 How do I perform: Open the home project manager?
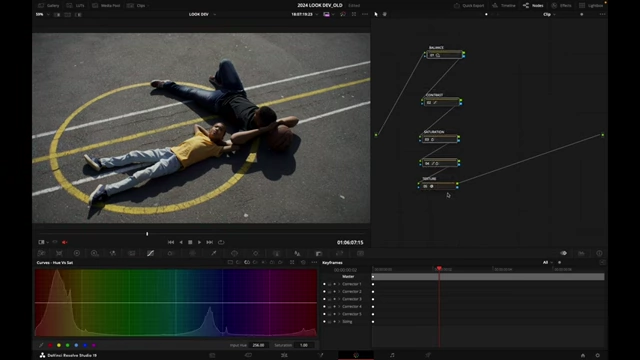click(x=583, y=355)
